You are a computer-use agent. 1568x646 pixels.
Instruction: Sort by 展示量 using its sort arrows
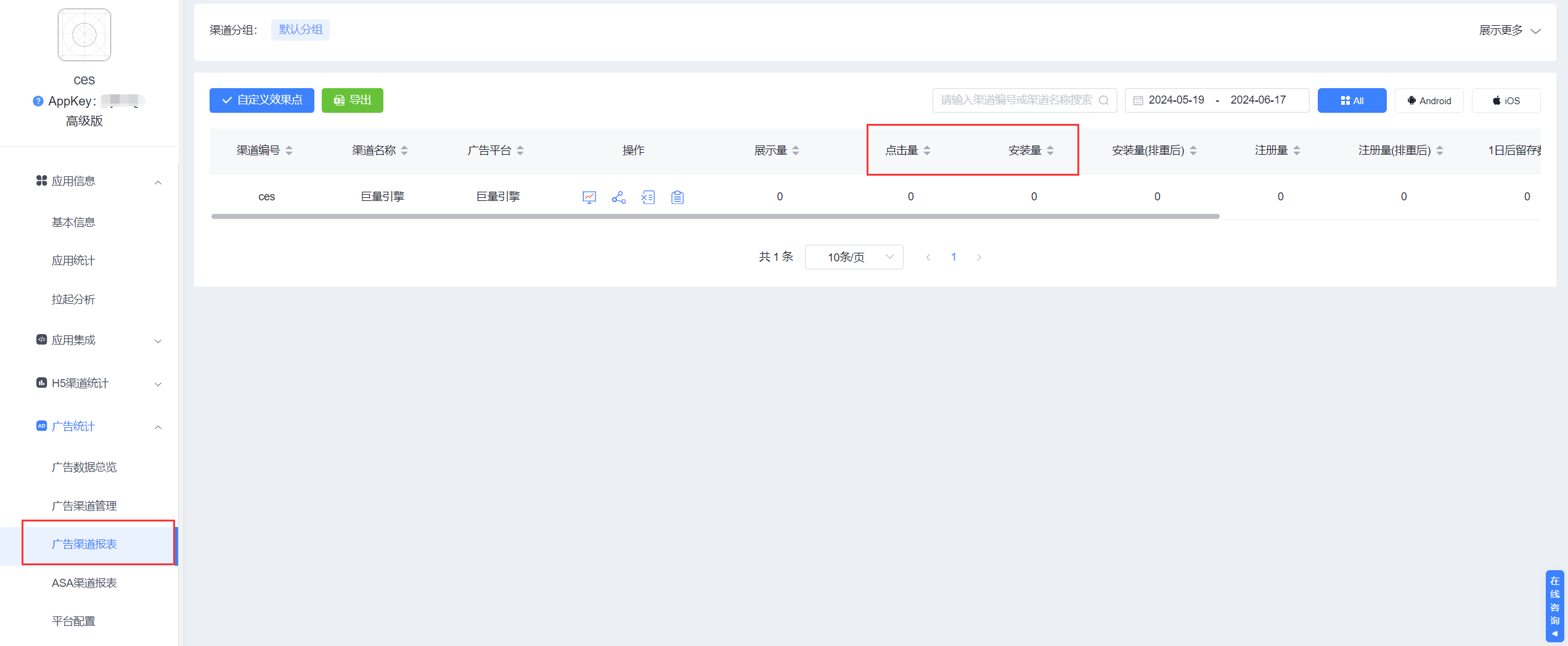(796, 150)
